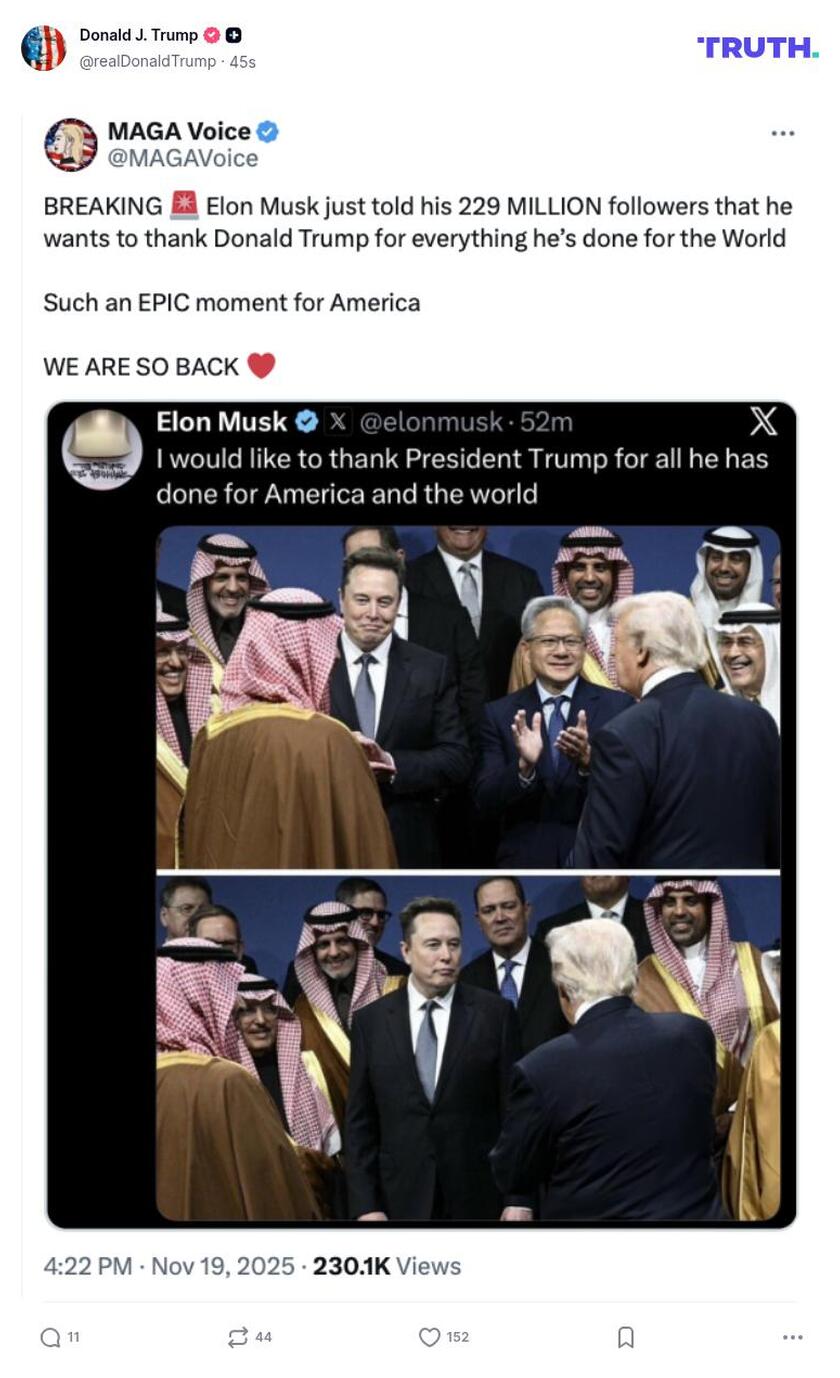Select Elon Musk's blue verified badge

pos(306,422)
